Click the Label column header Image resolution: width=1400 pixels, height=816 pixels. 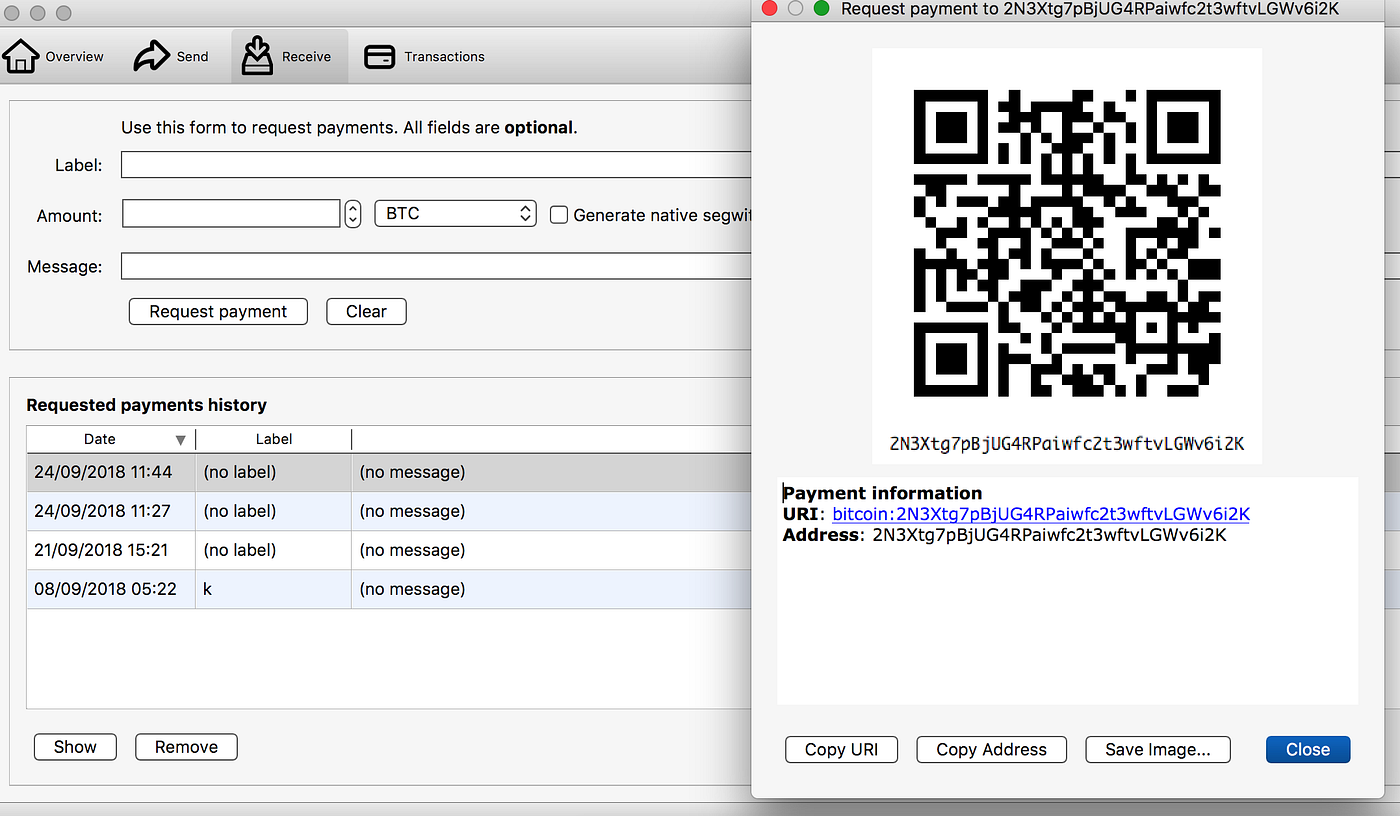pos(274,439)
